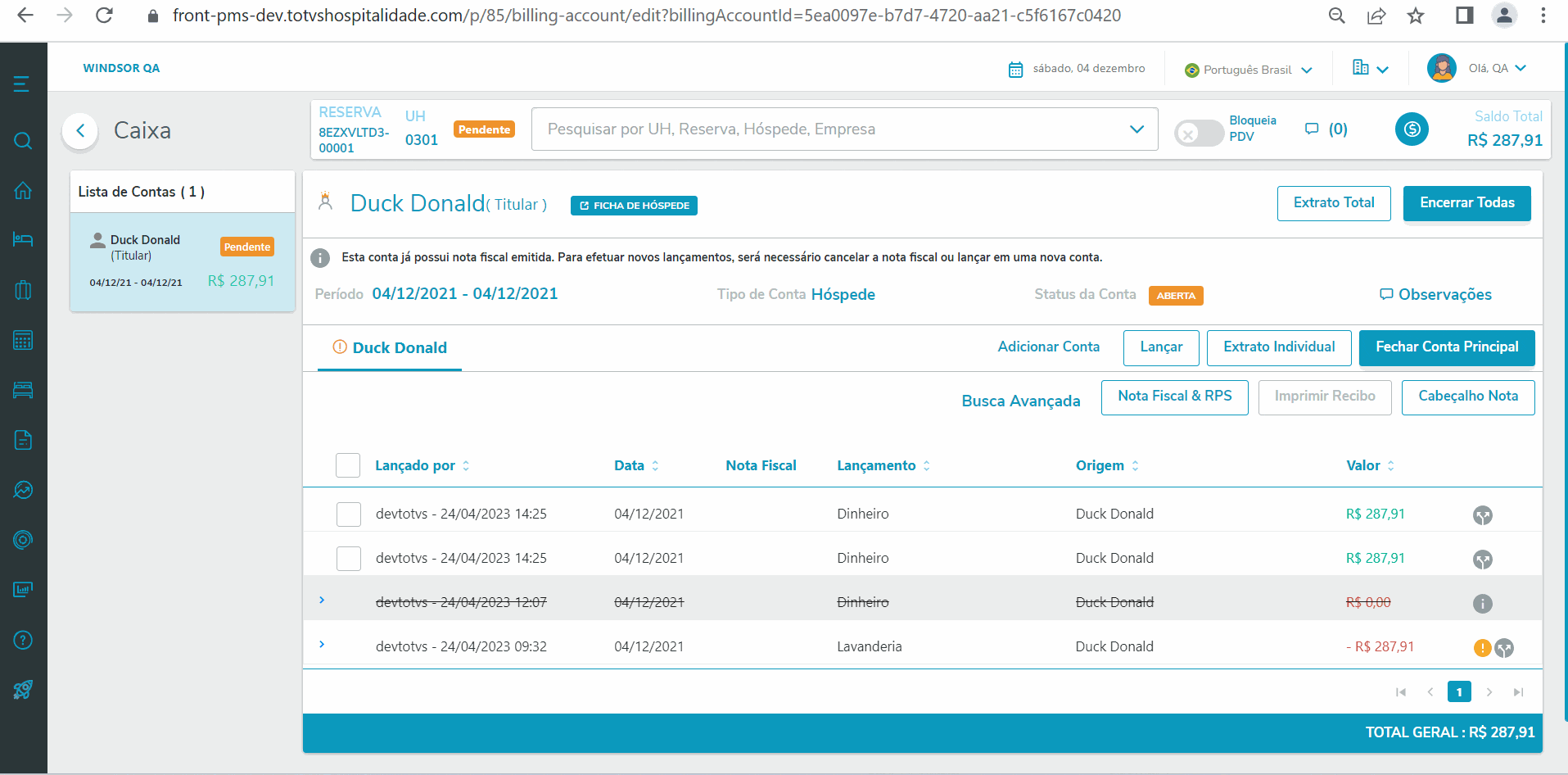Viewport: 1568px width, 775px height.
Task: Select the Duck Donald account tab
Action: click(390, 347)
